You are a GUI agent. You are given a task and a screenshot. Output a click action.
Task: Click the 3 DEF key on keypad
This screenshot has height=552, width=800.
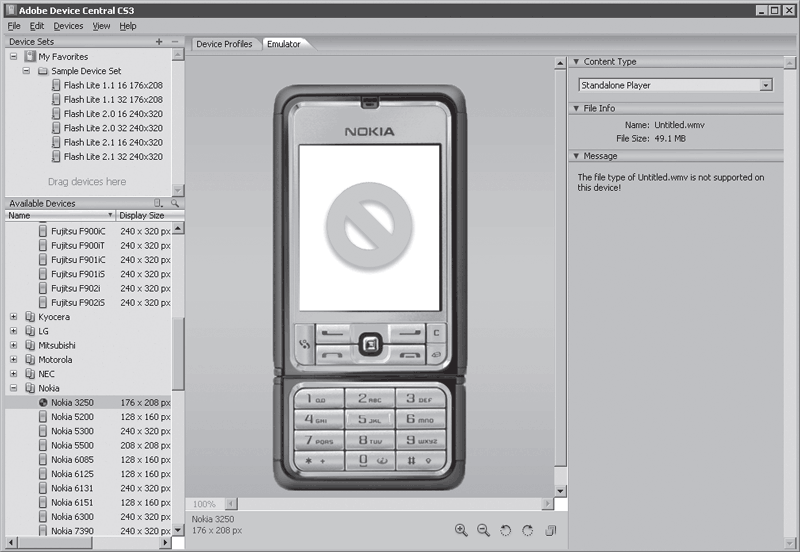(x=421, y=399)
